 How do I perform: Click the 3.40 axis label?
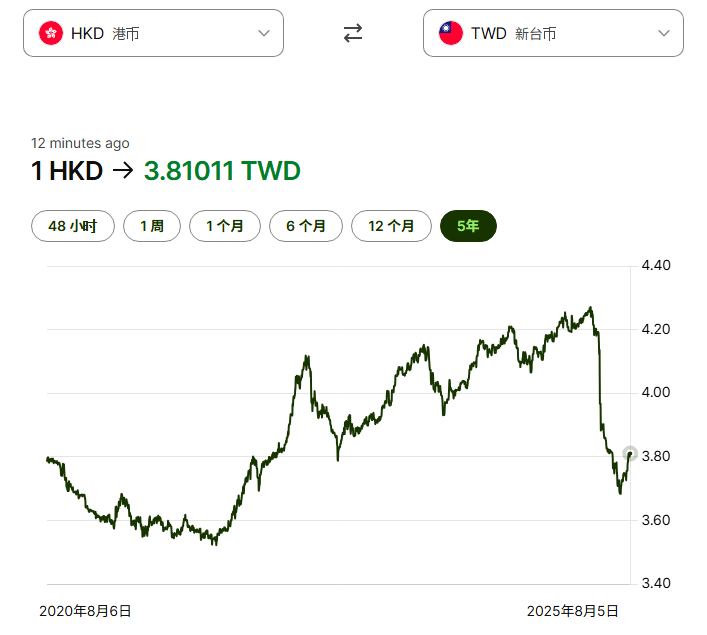point(656,584)
